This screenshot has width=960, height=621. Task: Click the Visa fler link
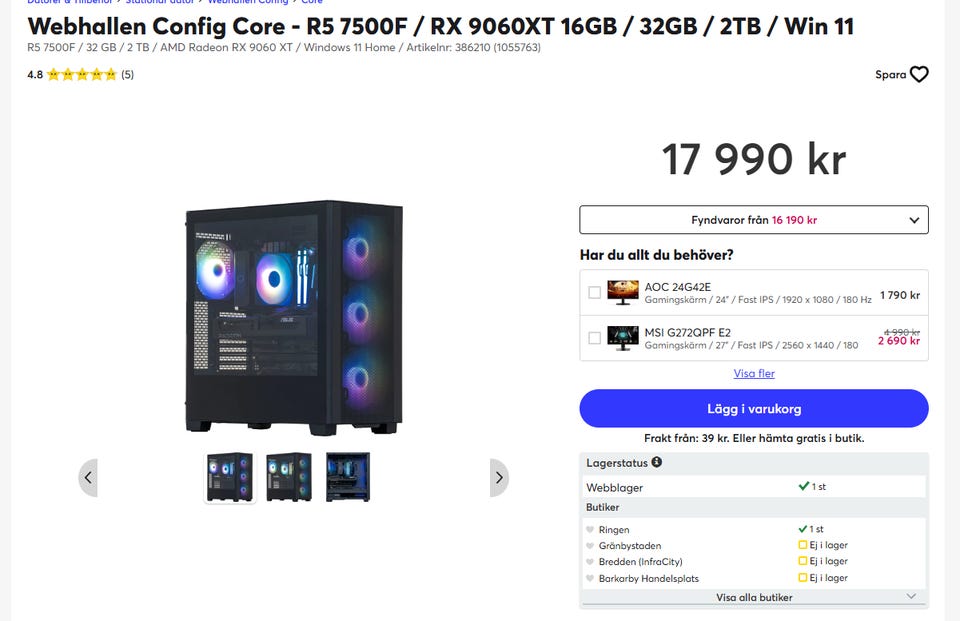pos(754,374)
